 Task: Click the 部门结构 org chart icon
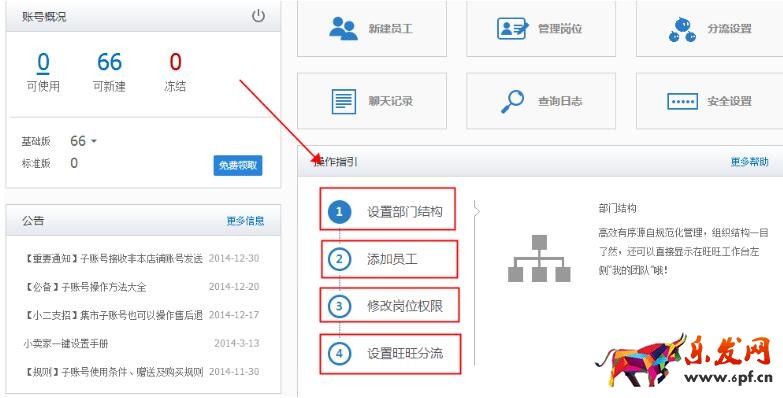point(539,259)
